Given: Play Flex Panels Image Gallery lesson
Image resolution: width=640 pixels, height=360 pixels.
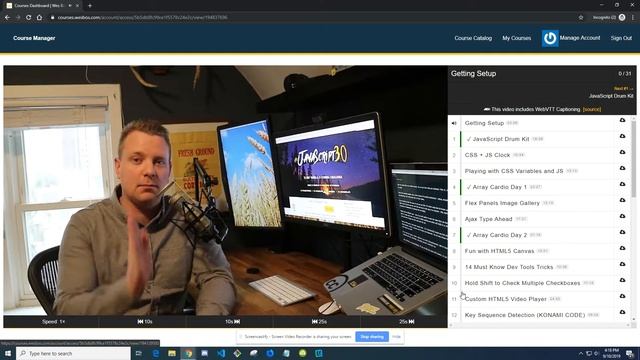Looking at the screenshot, I should pyautogui.click(x=502, y=203).
